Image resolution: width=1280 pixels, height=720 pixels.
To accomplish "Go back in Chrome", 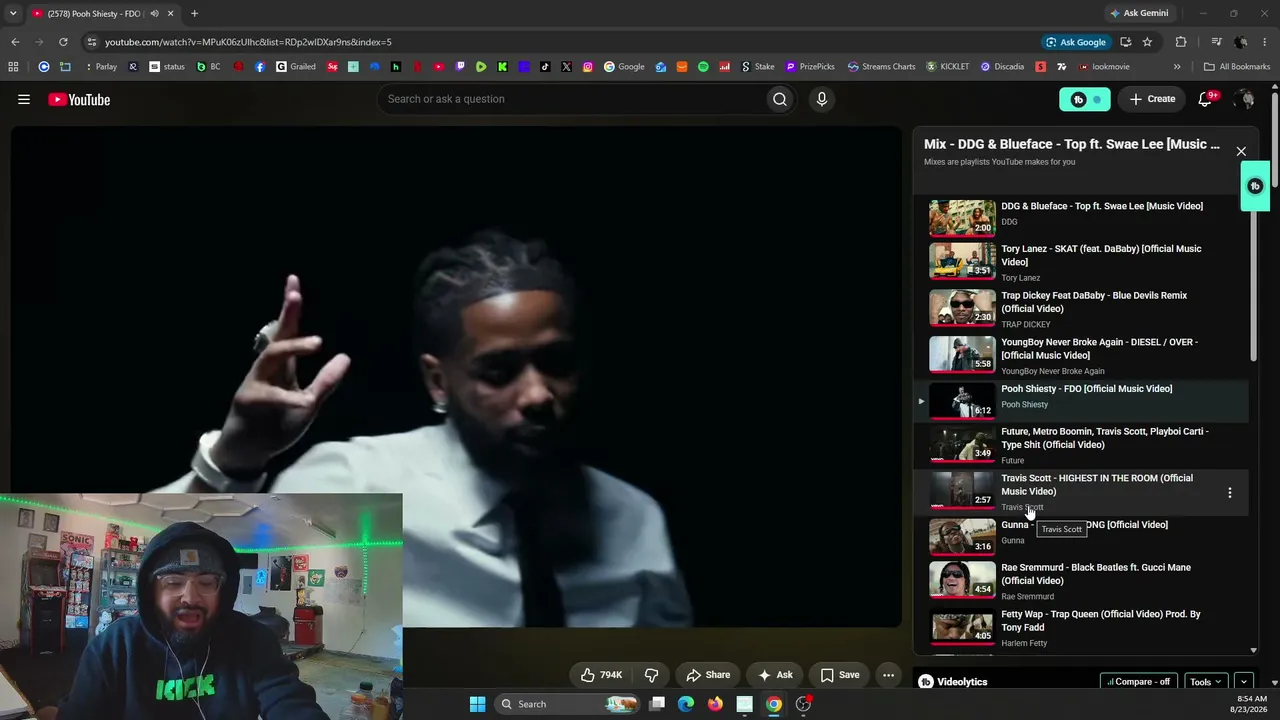I will pos(15,42).
